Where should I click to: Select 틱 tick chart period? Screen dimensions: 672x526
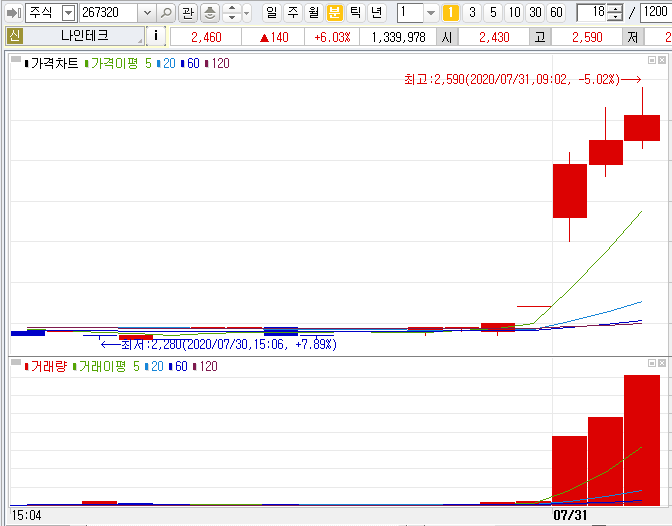(356, 13)
